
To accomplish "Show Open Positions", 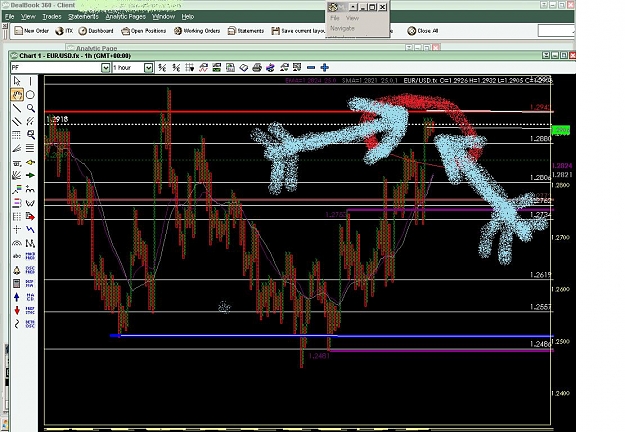I will click(143, 31).
